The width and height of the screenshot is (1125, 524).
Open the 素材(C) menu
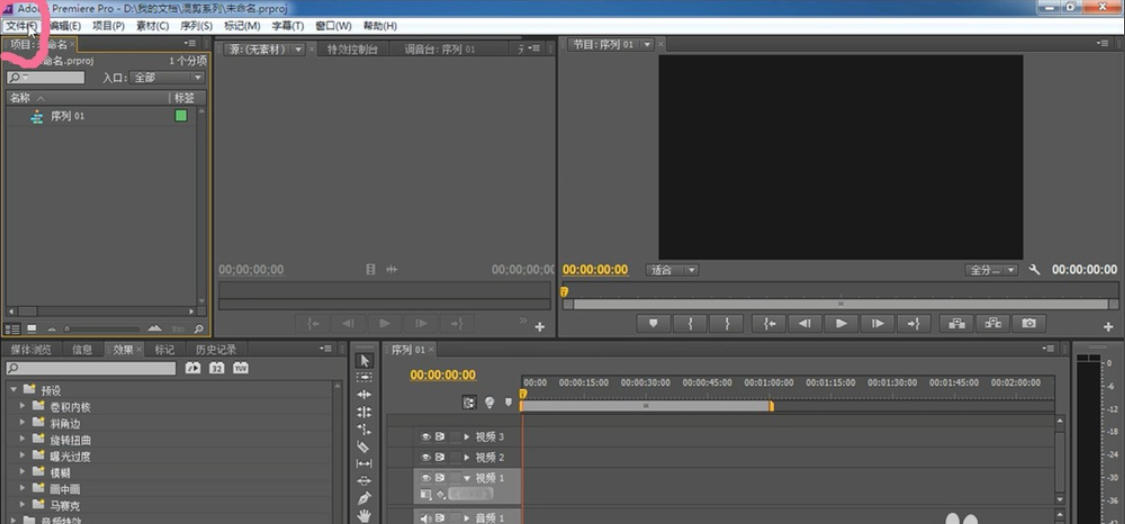point(152,26)
